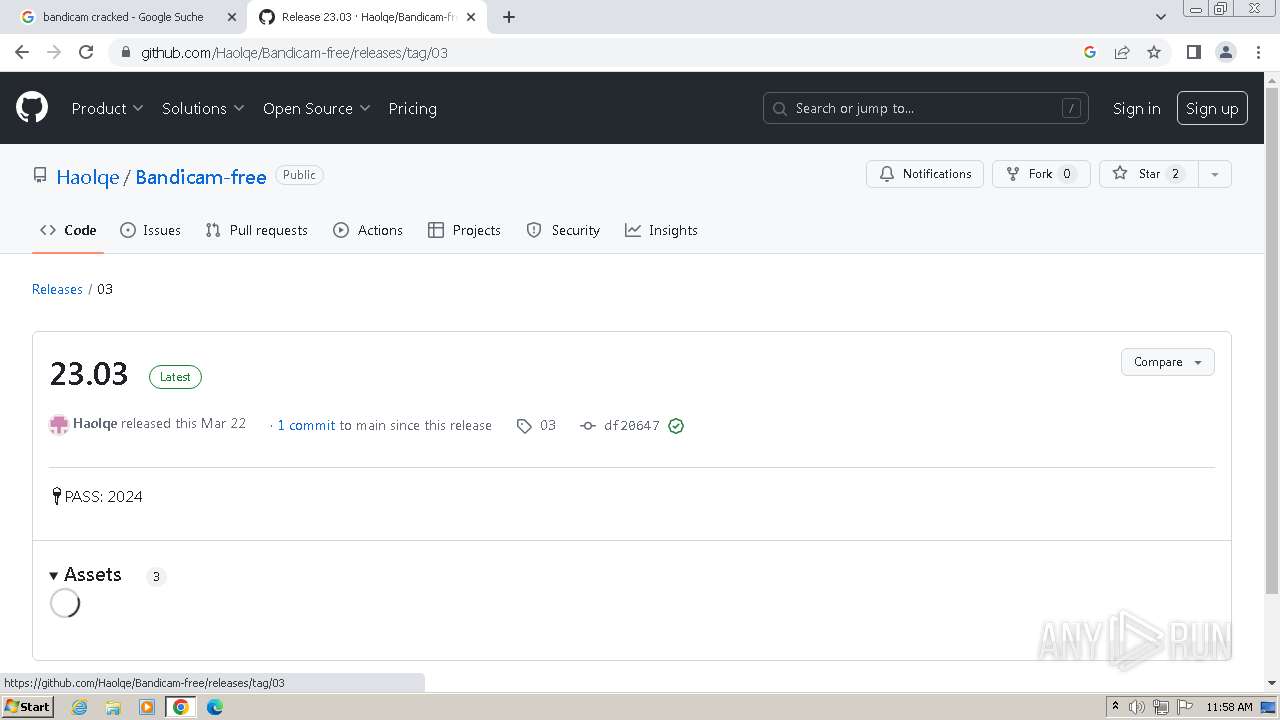Click the Search or jump to field
Image resolution: width=1280 pixels, height=720 pixels.
(926, 108)
